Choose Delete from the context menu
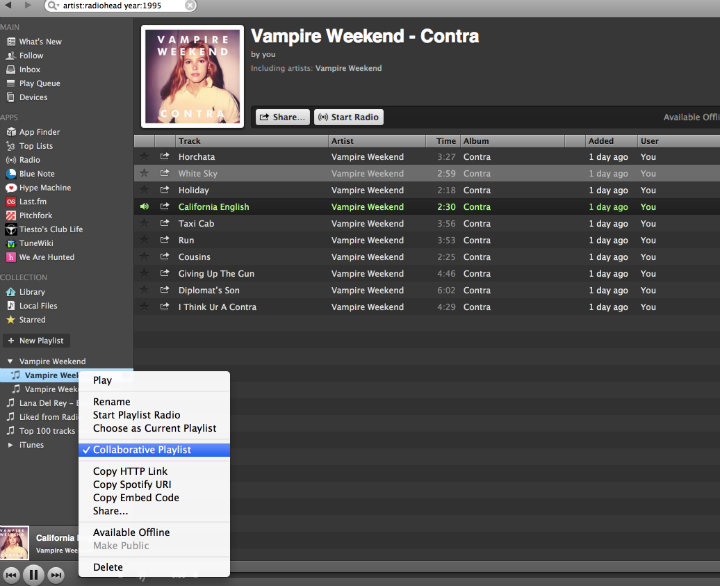The height and width of the screenshot is (586, 720). pyautogui.click(x=154, y=567)
